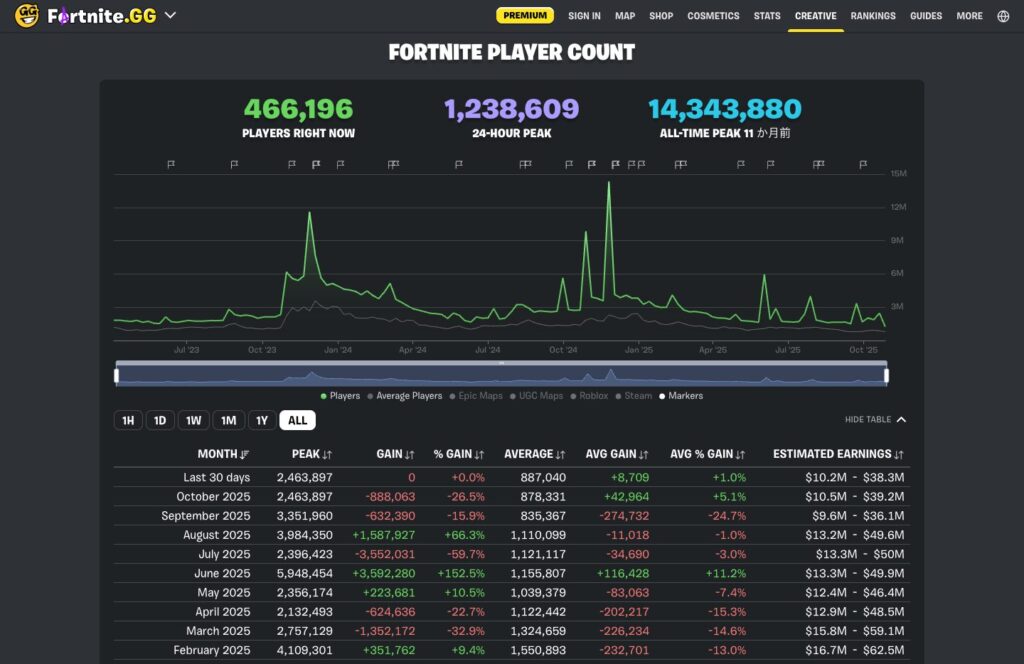Select the 1Y time range button
This screenshot has height=664, width=1024.
(x=262, y=420)
